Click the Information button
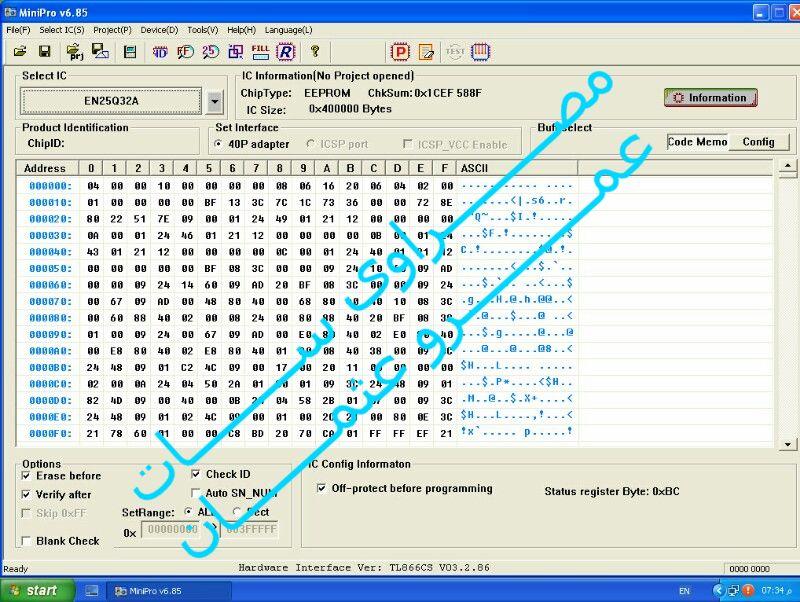The image size is (800, 602). 711,97
